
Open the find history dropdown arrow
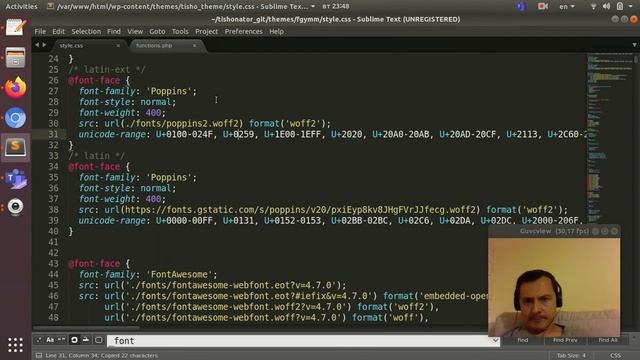(495, 340)
